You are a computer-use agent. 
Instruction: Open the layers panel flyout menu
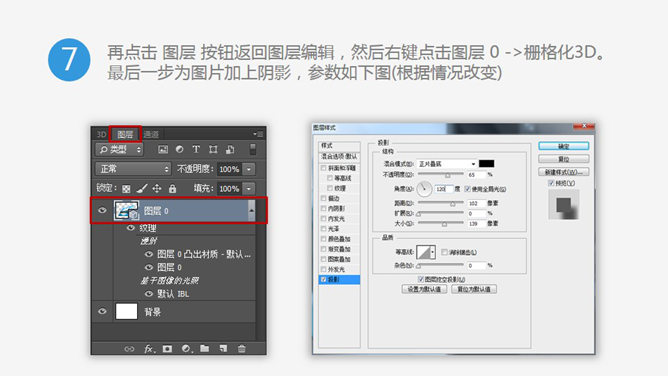pos(258,134)
